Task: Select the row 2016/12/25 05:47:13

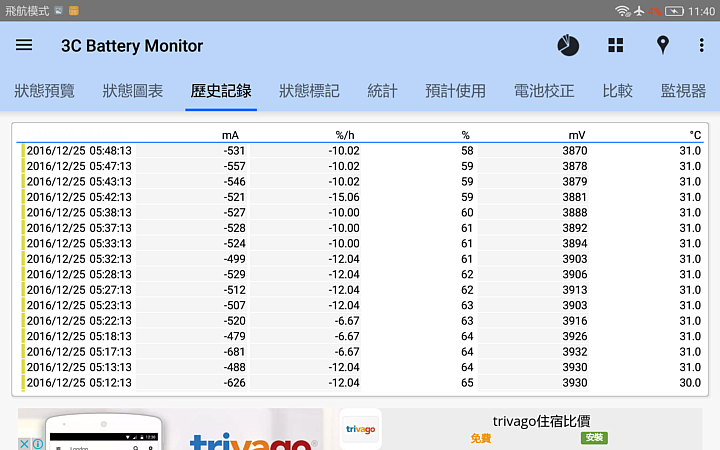Action: tap(362, 166)
